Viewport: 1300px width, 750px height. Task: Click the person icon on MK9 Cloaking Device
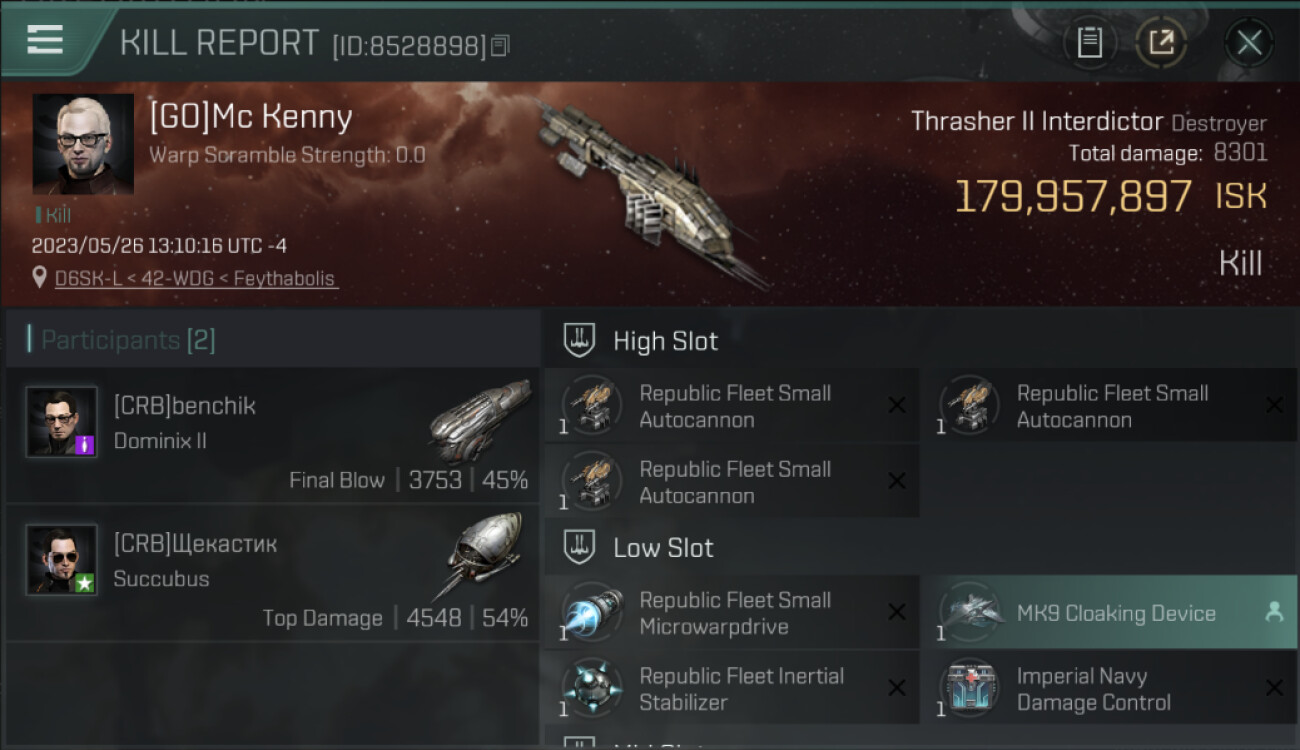(x=1274, y=613)
